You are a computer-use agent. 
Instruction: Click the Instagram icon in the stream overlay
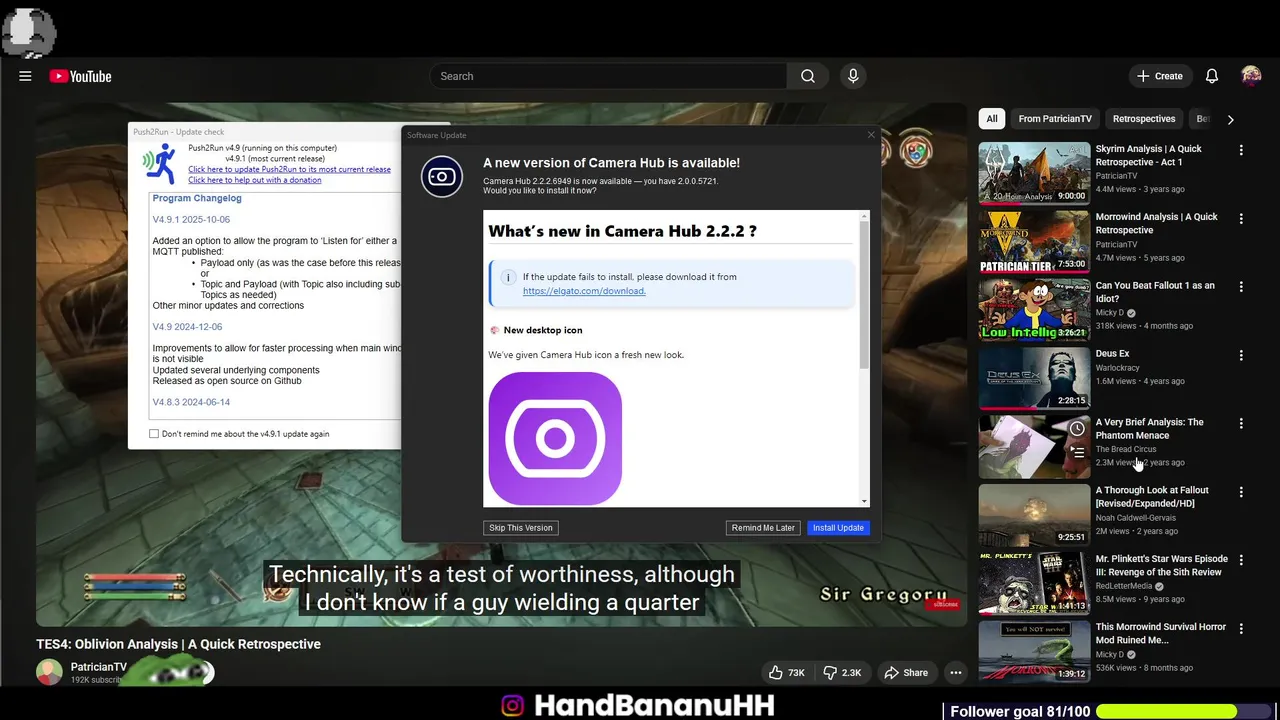pos(513,706)
